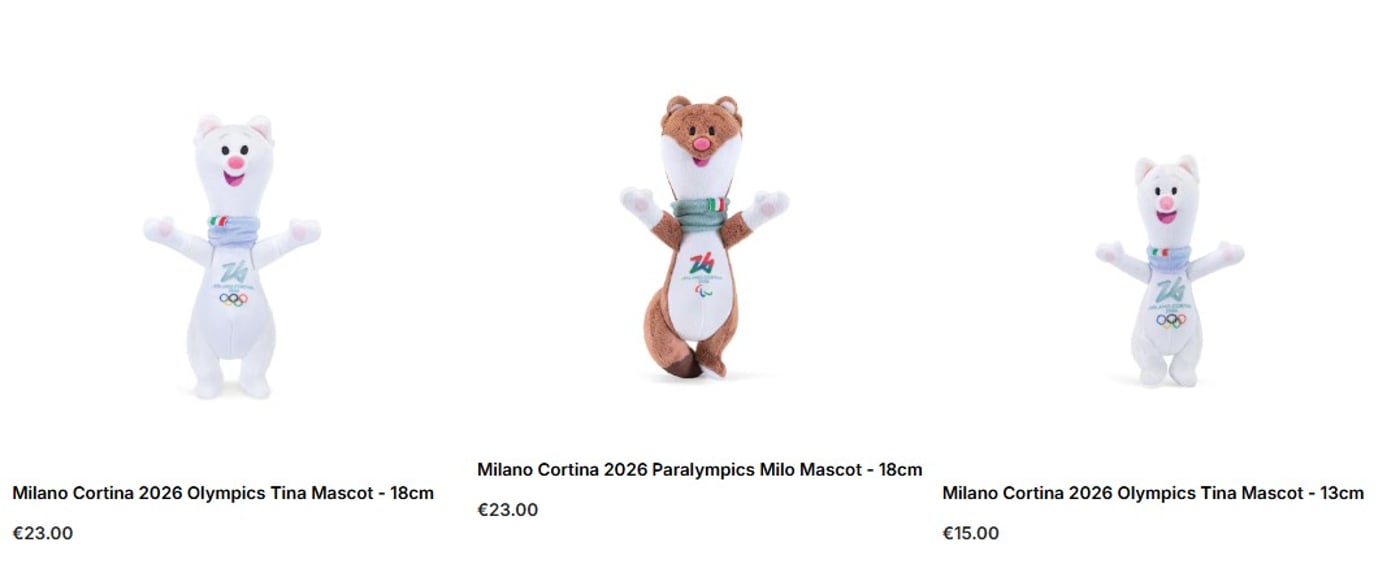1400x577 pixels.
Task: Click the Paralympics Milo Mascot - 18cm title
Action: [x=699, y=469]
